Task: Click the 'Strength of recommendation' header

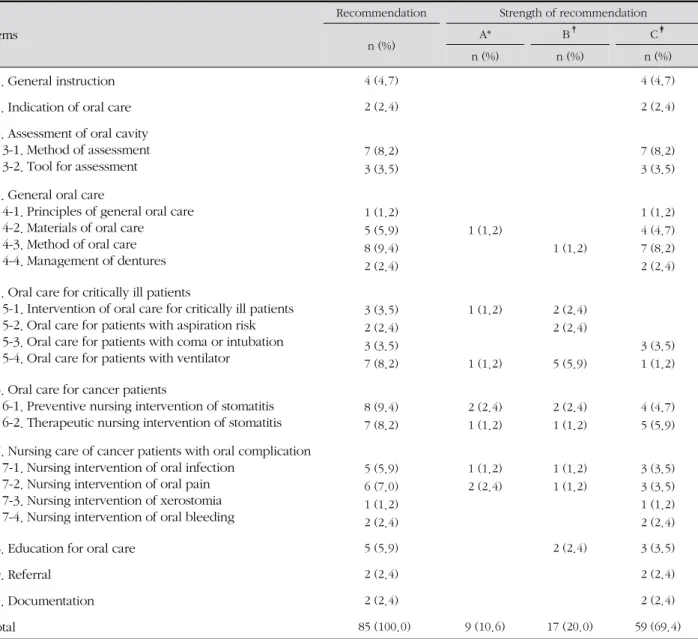Action: point(572,13)
